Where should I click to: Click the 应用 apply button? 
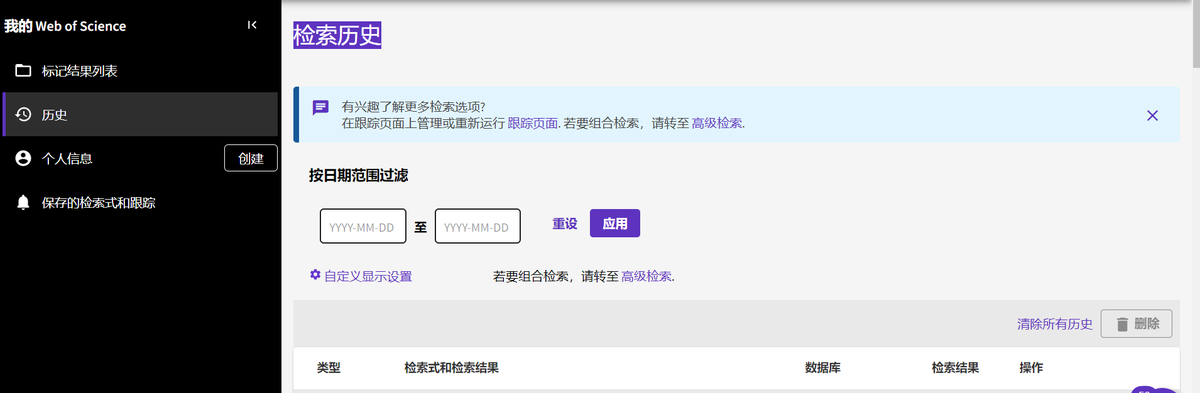615,224
